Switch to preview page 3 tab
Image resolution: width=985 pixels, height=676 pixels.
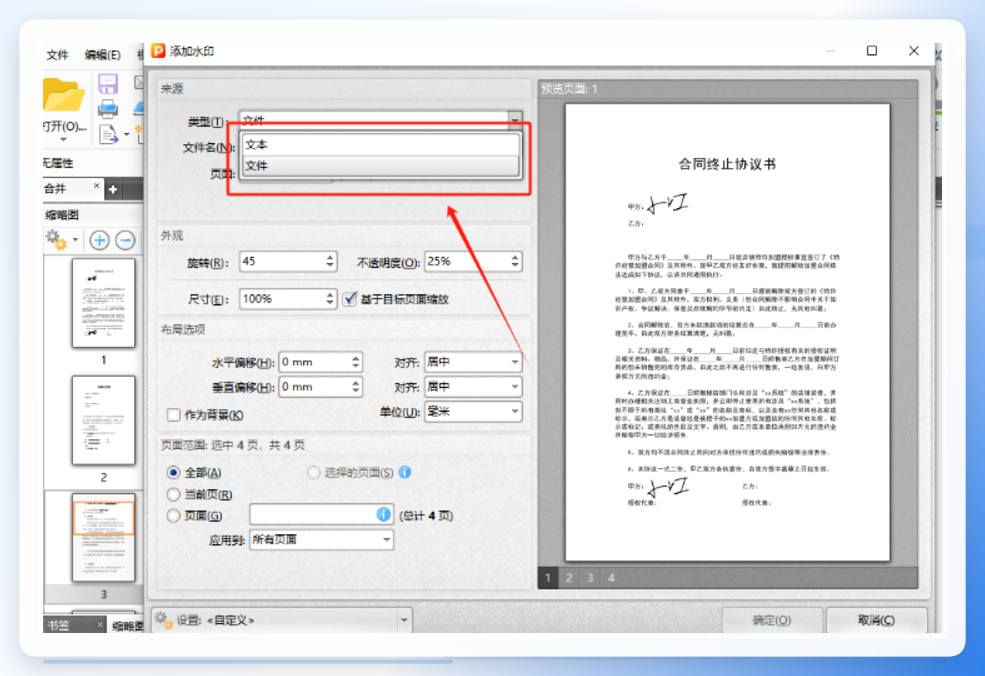(590, 578)
